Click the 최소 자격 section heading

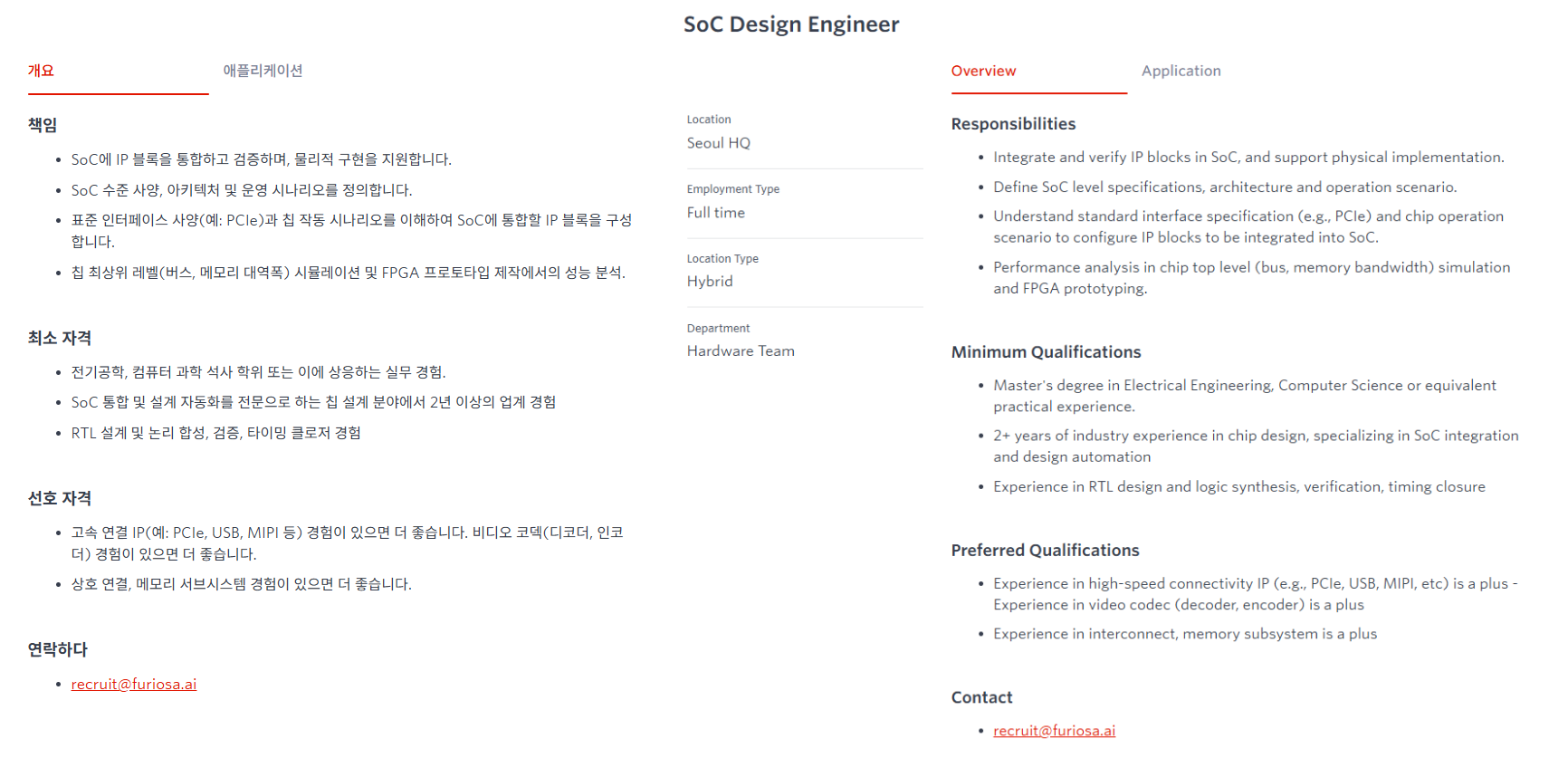coord(60,338)
